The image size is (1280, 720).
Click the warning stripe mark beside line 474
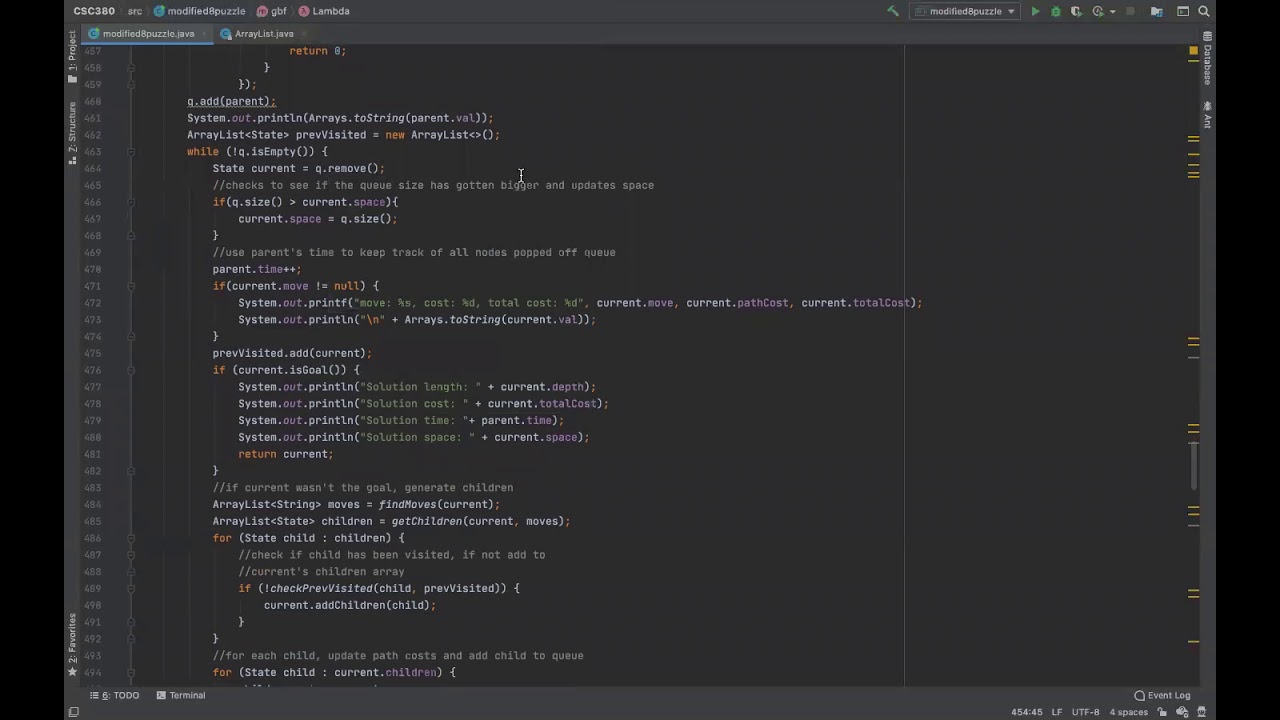[x=1193, y=340]
